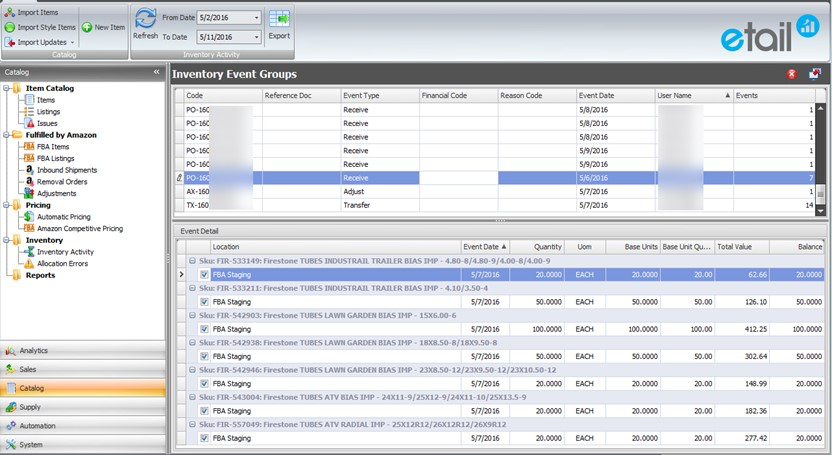Toggle checkbox for FIR-542938 FBA Staging row

tap(204, 356)
